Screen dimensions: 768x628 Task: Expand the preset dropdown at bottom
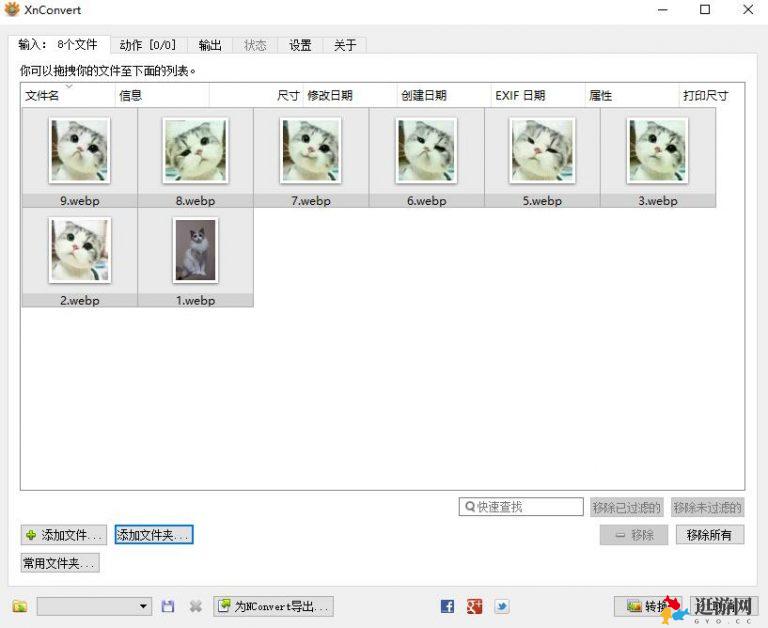pyautogui.click(x=143, y=606)
